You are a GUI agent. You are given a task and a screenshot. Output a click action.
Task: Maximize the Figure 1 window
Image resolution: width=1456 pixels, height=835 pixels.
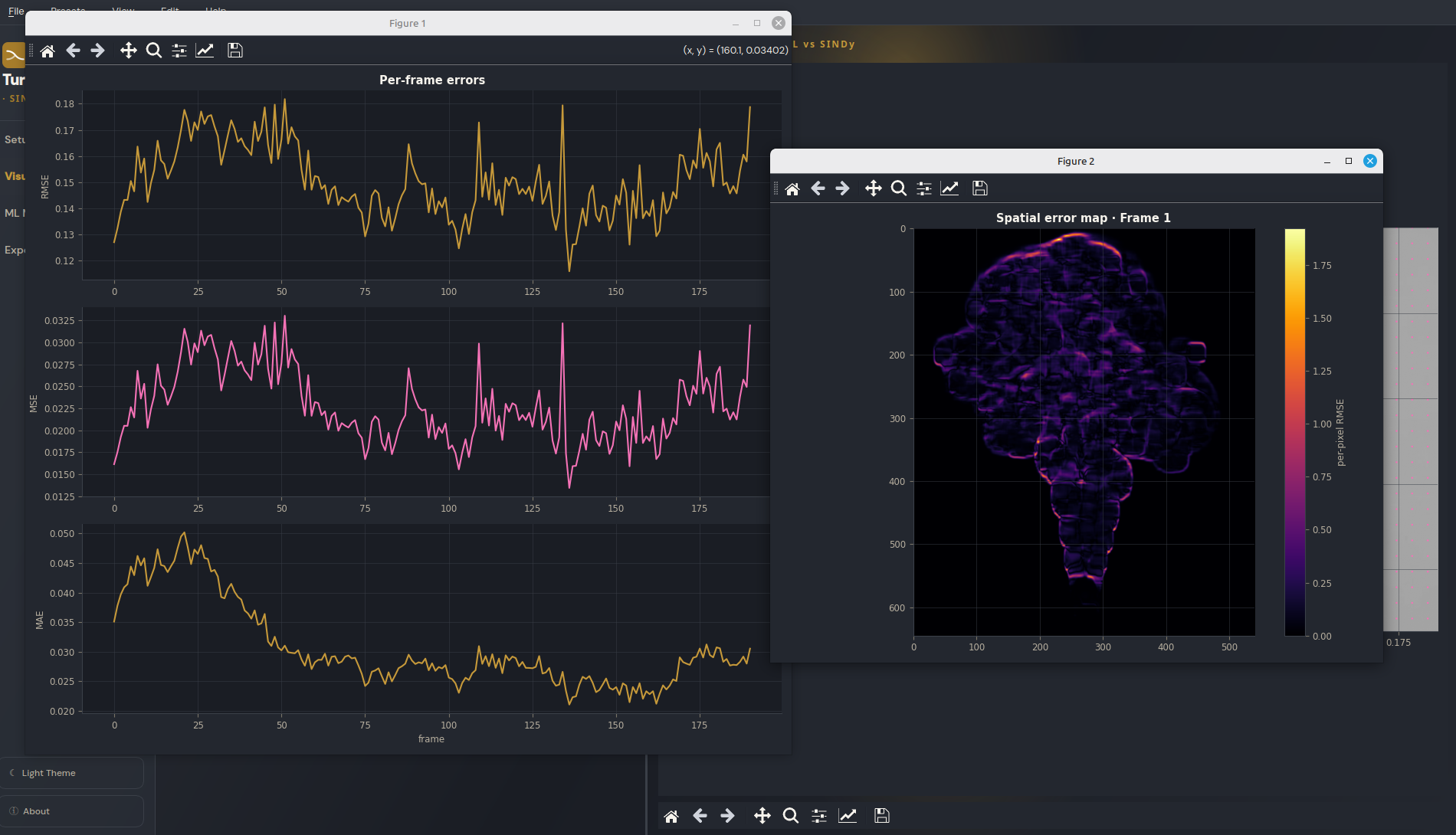757,23
